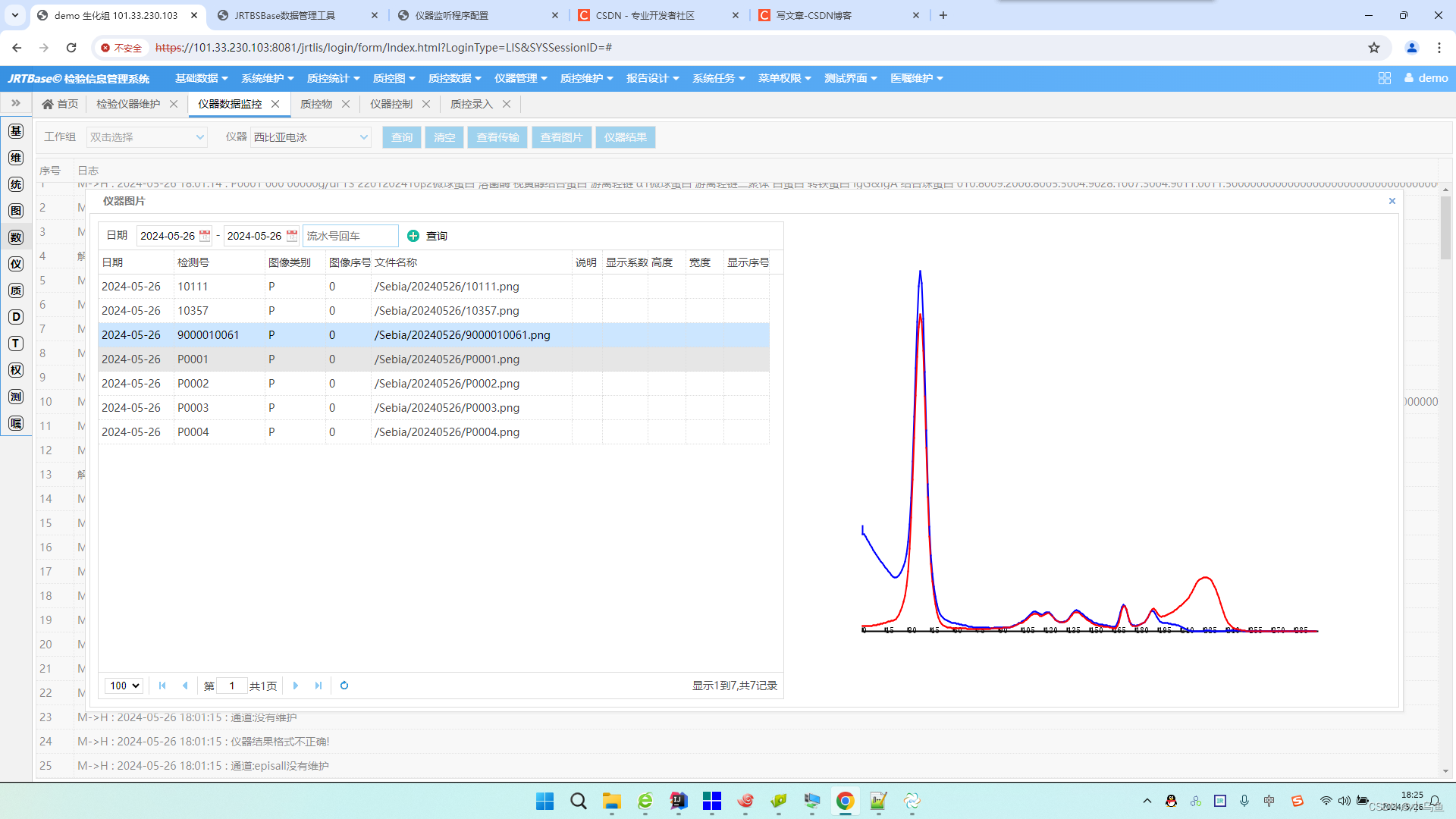Expand sidebar with double-chevron icon
Image resolution: width=1456 pixels, height=819 pixels.
click(x=16, y=103)
